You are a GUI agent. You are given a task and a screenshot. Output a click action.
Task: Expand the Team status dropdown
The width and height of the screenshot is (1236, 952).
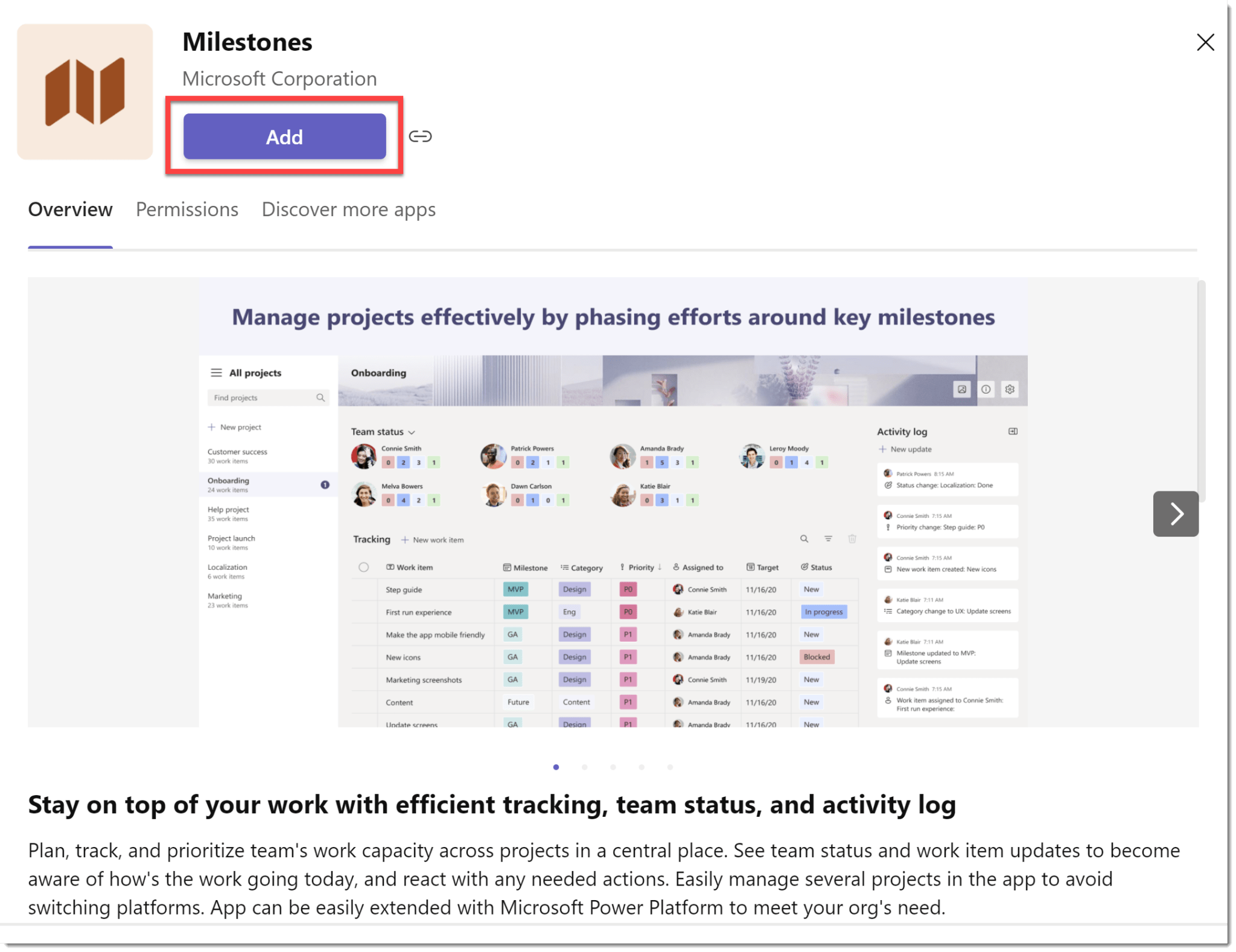click(x=412, y=432)
